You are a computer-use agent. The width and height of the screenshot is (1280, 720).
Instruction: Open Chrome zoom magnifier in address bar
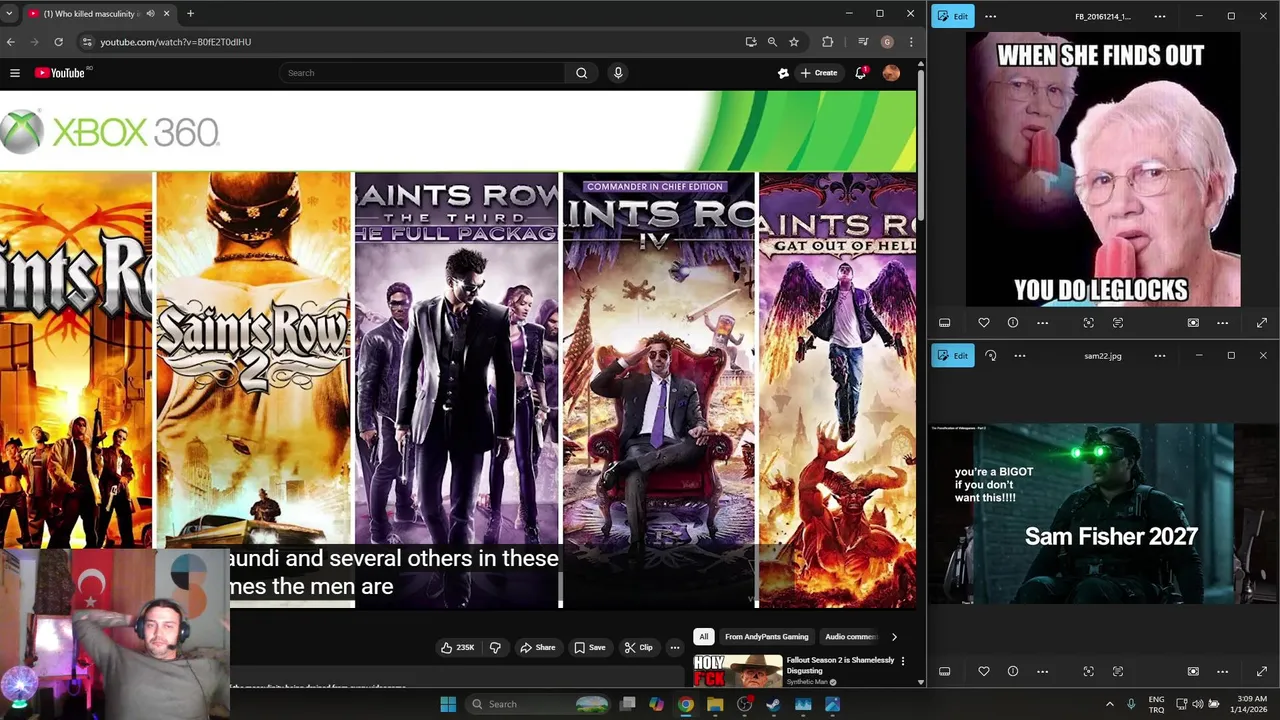click(772, 42)
